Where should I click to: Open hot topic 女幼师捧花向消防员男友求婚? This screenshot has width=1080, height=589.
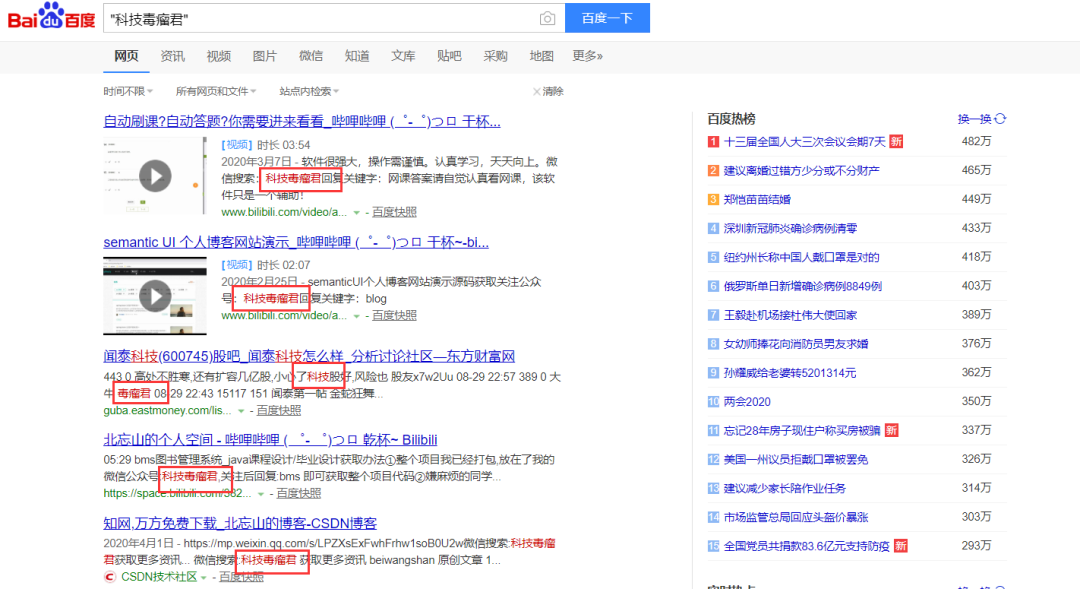796,344
